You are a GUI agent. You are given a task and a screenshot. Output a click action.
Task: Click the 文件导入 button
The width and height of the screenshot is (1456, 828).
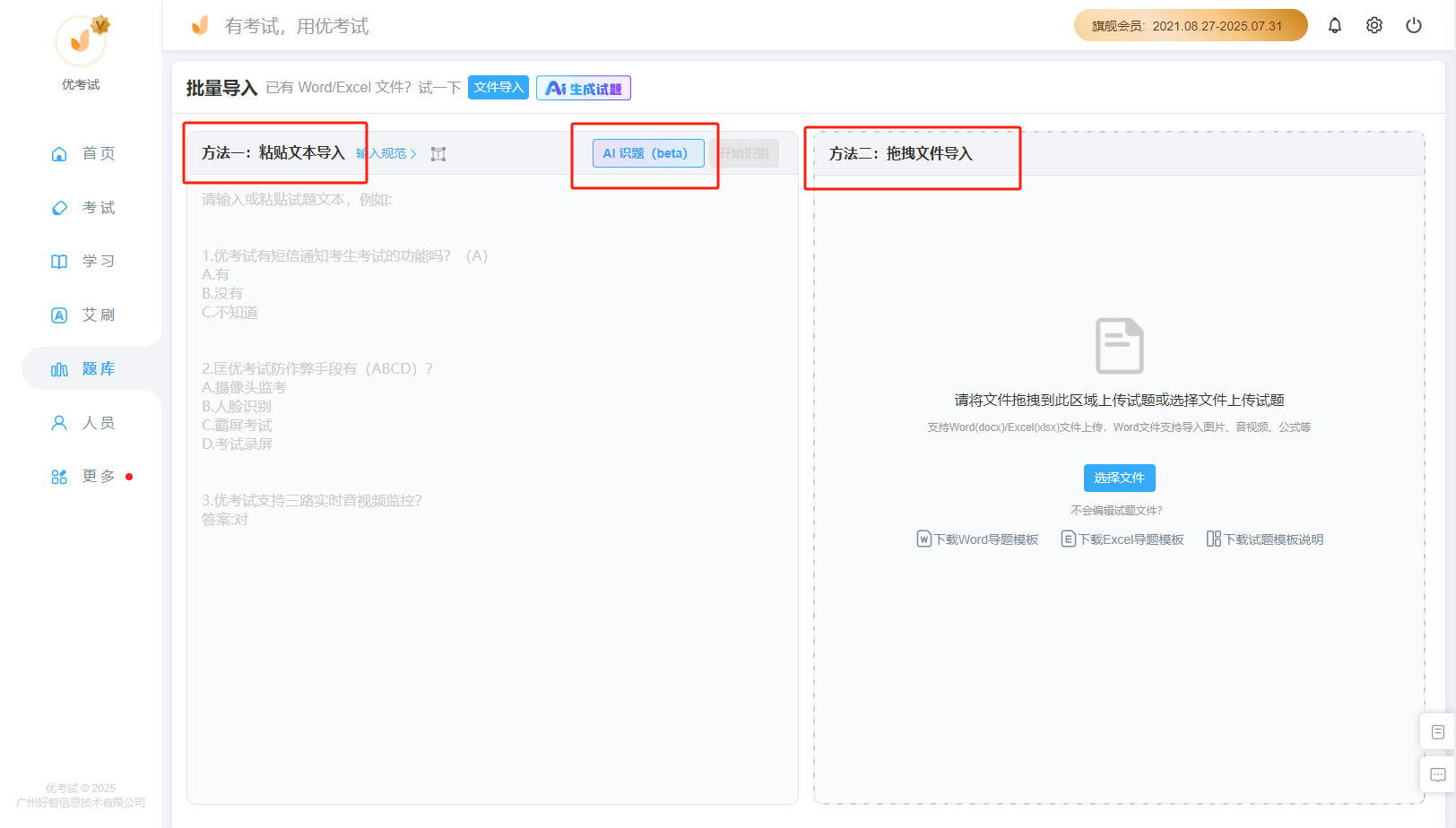click(498, 87)
